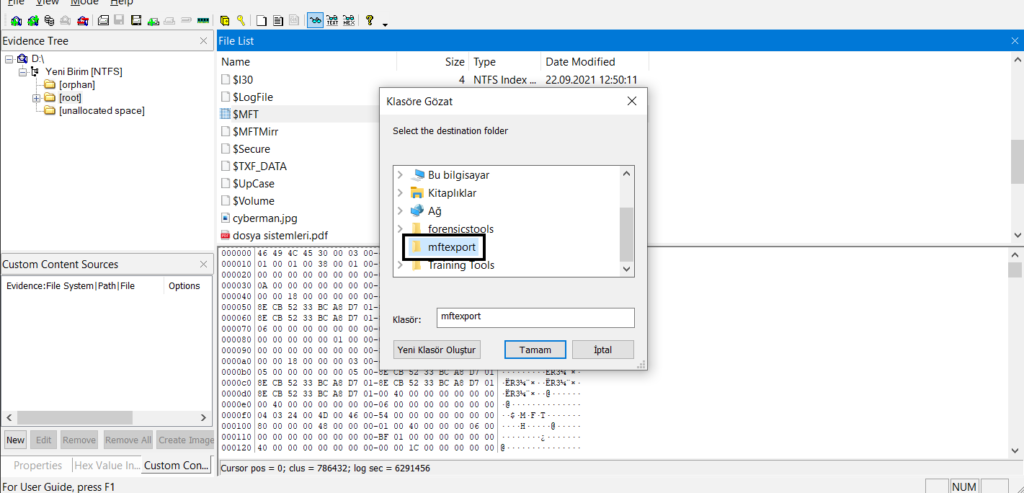
Task: Switch to the Properties tab
Action: pos(38,466)
